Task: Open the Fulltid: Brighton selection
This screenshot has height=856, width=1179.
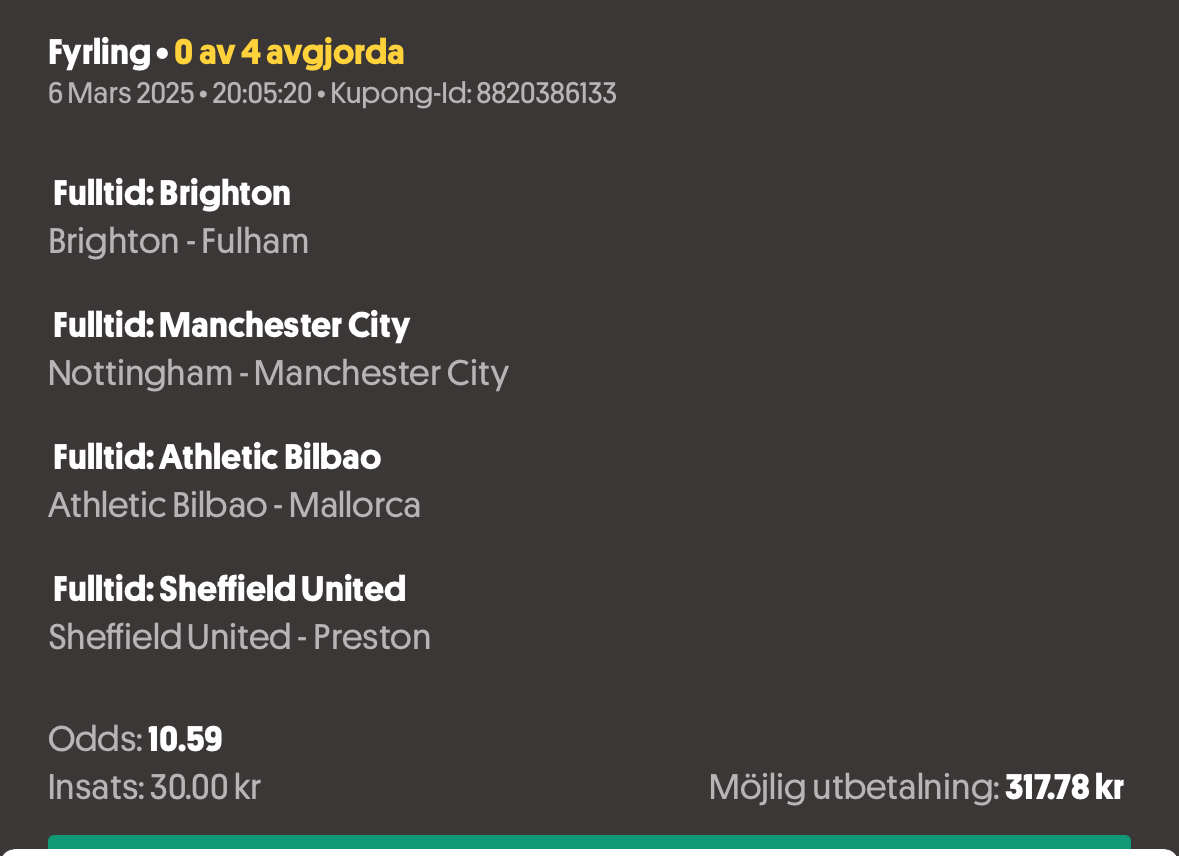Action: point(171,193)
